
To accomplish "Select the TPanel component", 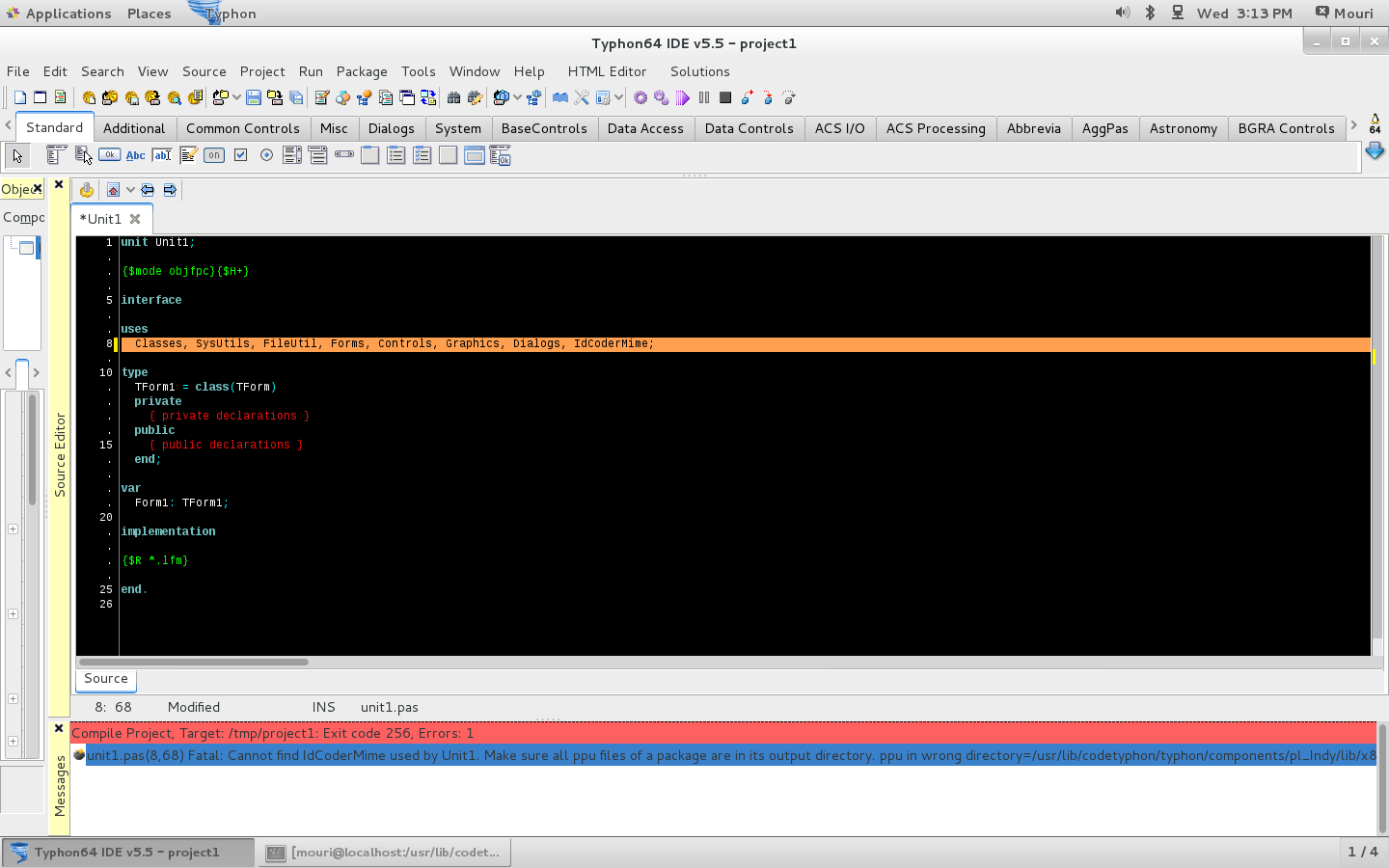I will point(448,155).
